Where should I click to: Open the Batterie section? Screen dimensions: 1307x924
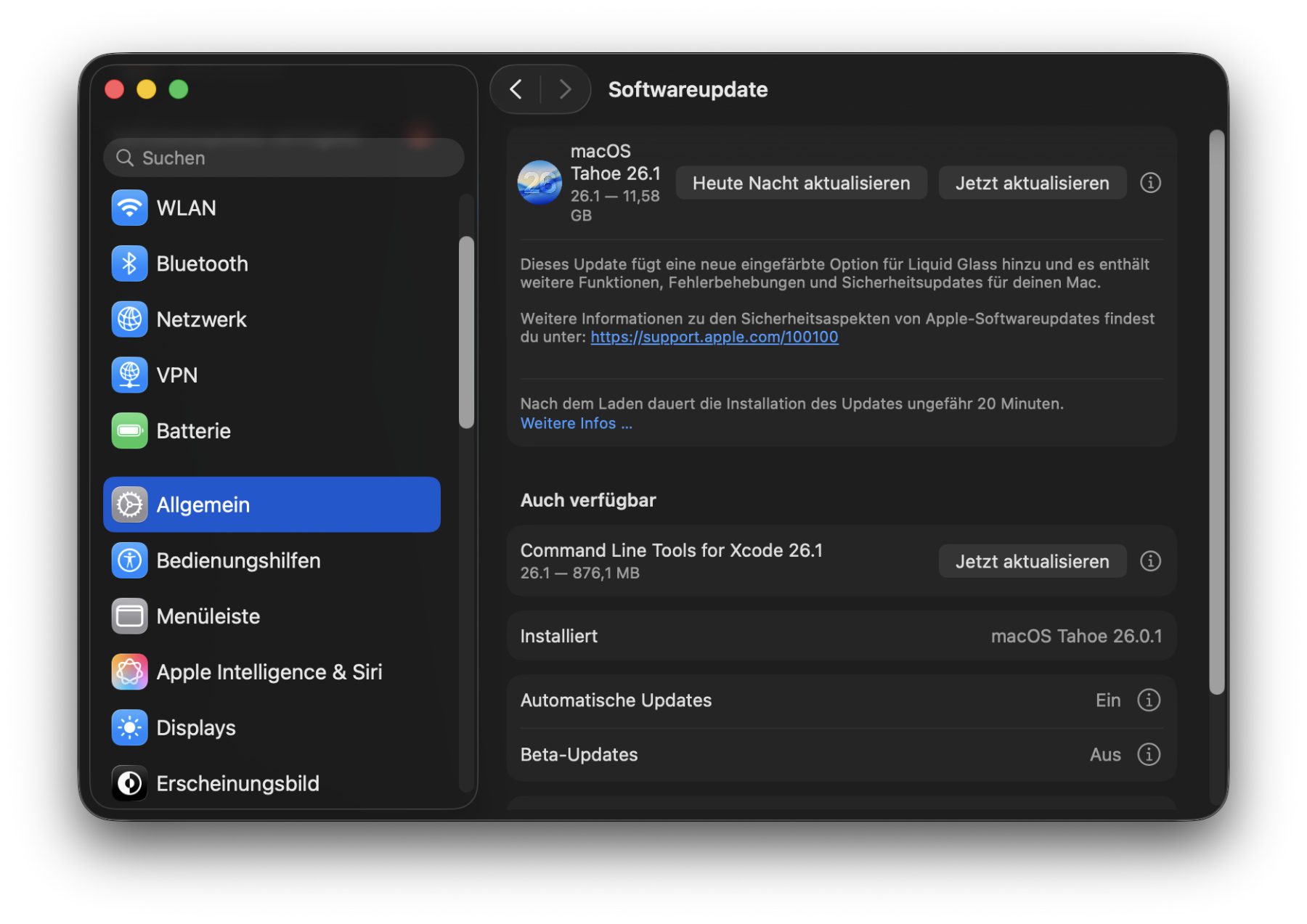pyautogui.click(x=193, y=431)
